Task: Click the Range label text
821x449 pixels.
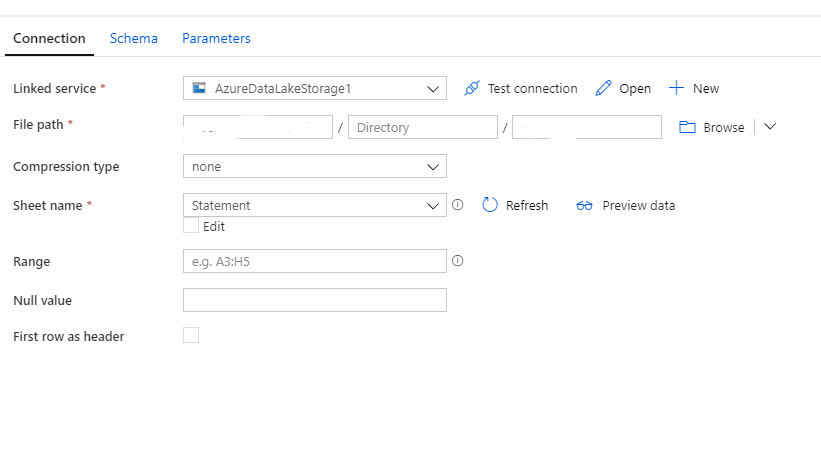Action: (31, 262)
